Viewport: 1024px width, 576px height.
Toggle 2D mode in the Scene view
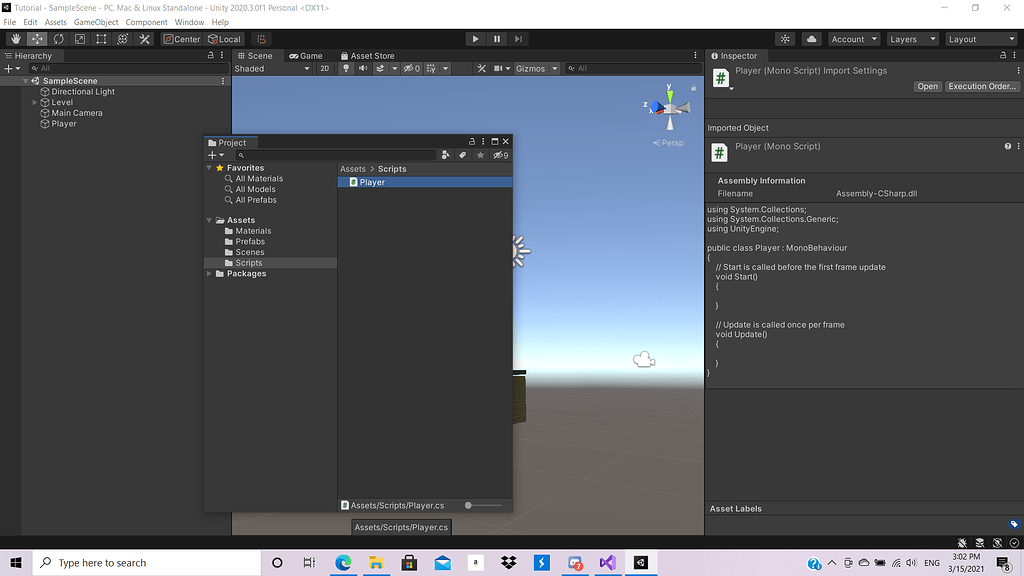tap(327, 68)
